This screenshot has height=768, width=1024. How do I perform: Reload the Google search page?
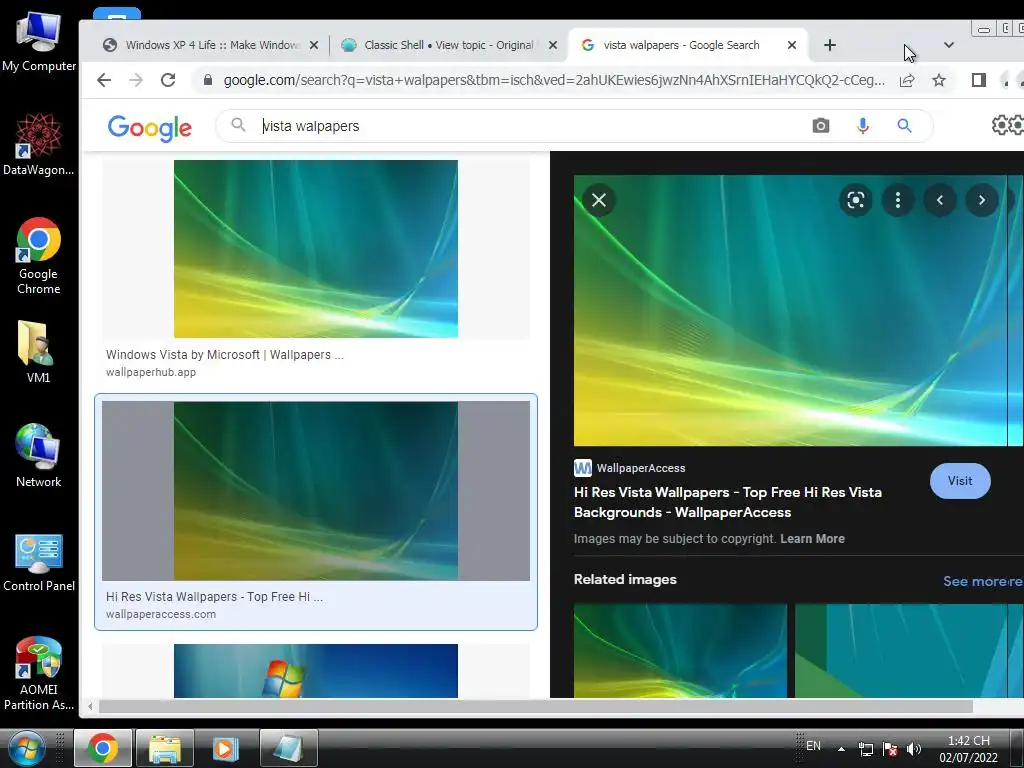(168, 80)
